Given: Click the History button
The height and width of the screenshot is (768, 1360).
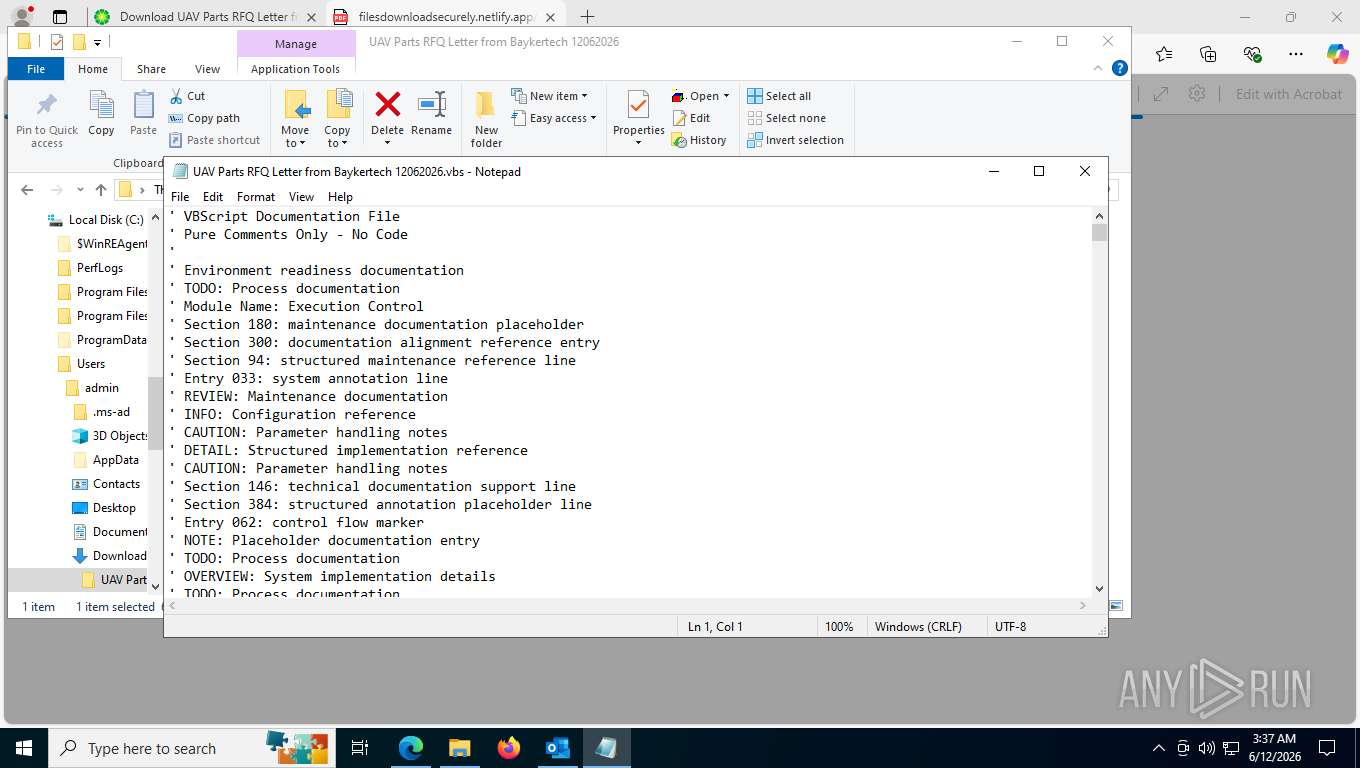Looking at the screenshot, I should (699, 140).
